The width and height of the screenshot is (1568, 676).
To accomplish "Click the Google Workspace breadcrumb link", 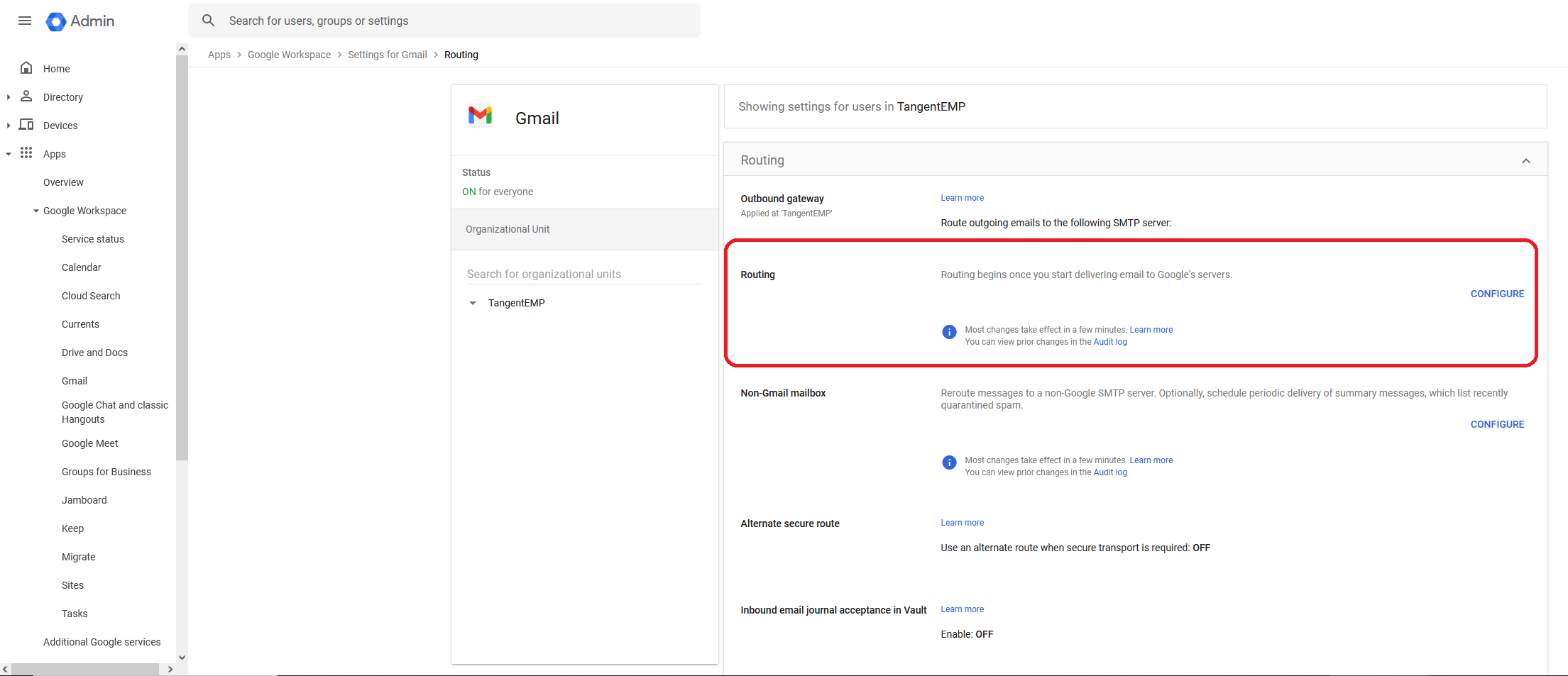I will [x=289, y=55].
